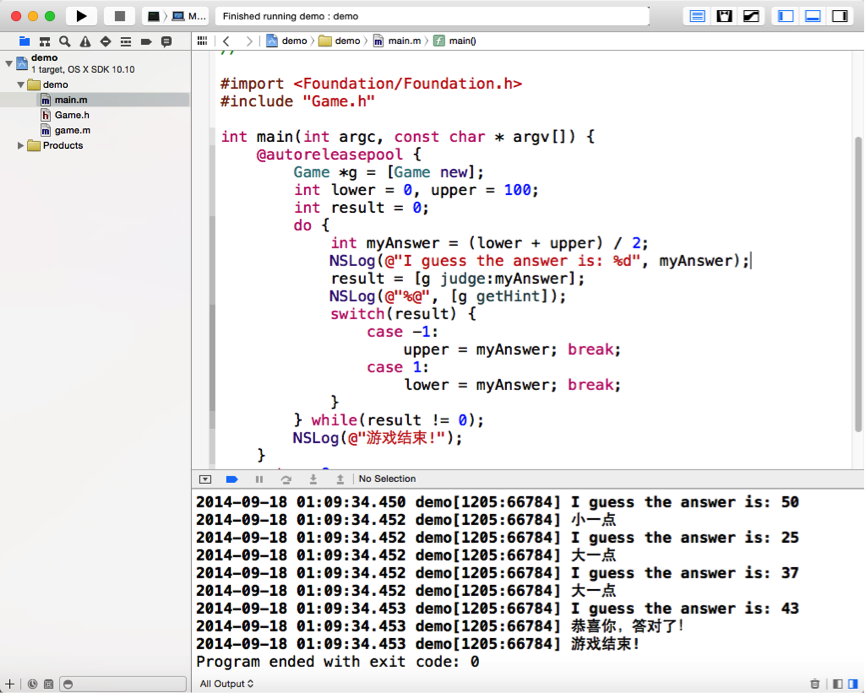
Task: Open the Find navigator
Action: (65, 41)
